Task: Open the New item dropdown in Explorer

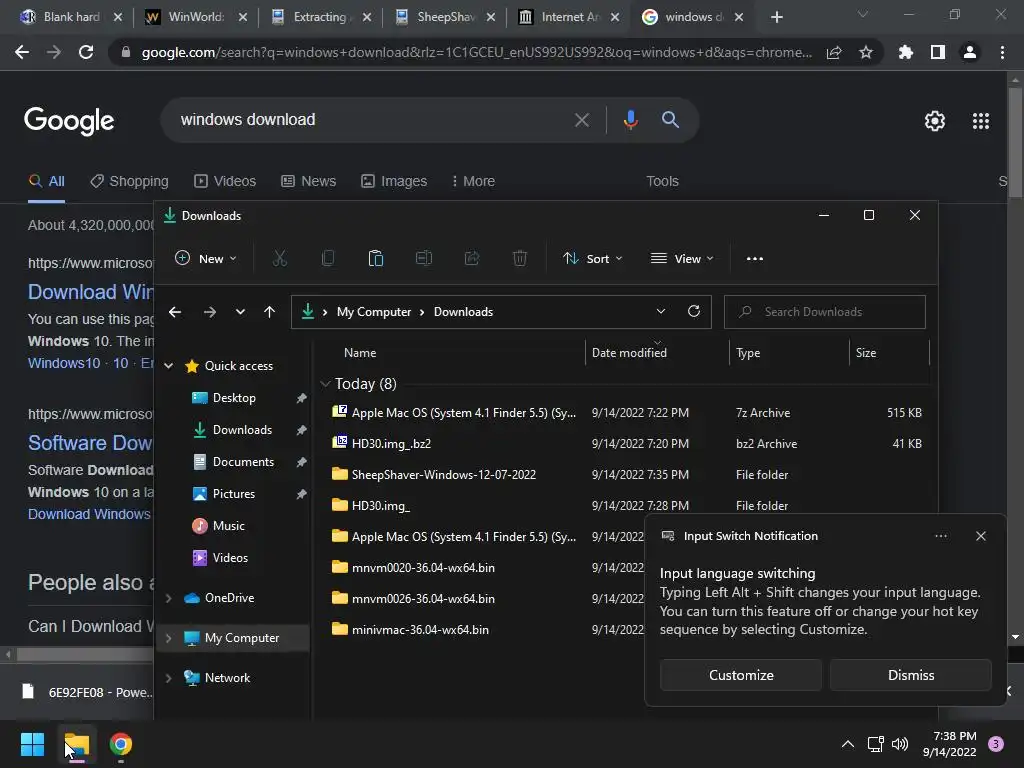Action: coord(206,259)
